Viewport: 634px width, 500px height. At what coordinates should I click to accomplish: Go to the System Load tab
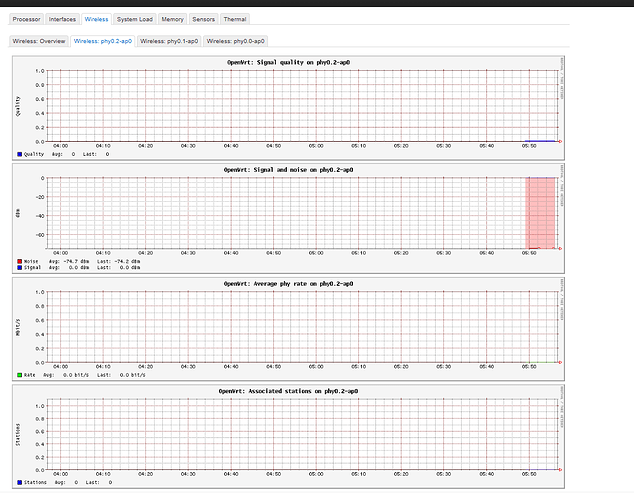click(134, 19)
